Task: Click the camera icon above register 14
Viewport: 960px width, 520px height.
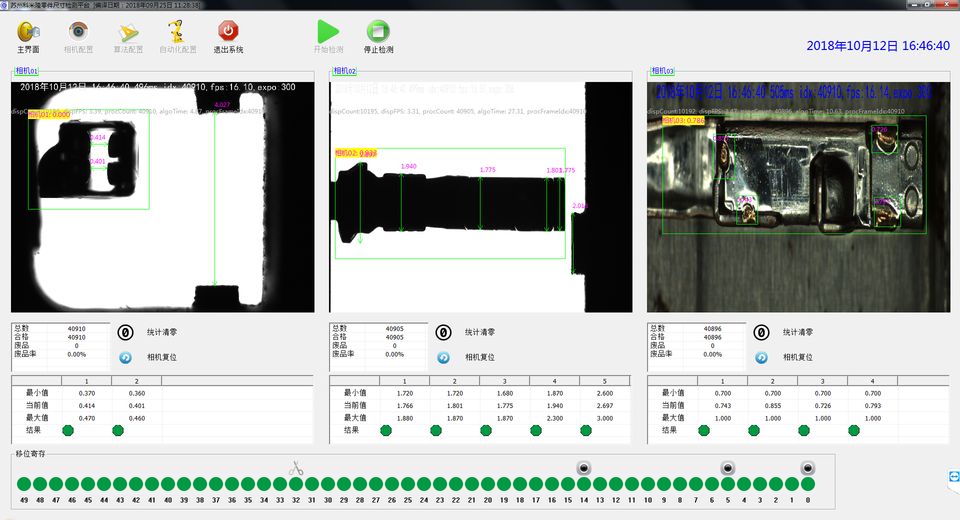Action: click(583, 468)
